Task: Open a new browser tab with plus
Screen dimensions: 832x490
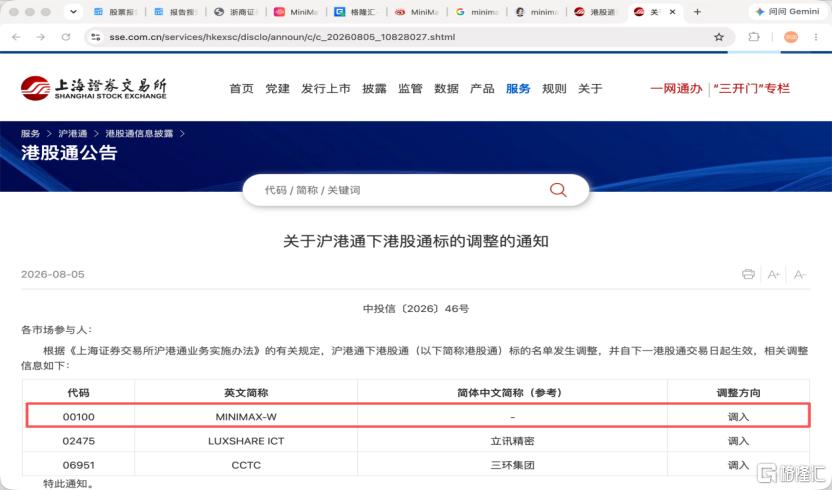Action: (x=697, y=12)
